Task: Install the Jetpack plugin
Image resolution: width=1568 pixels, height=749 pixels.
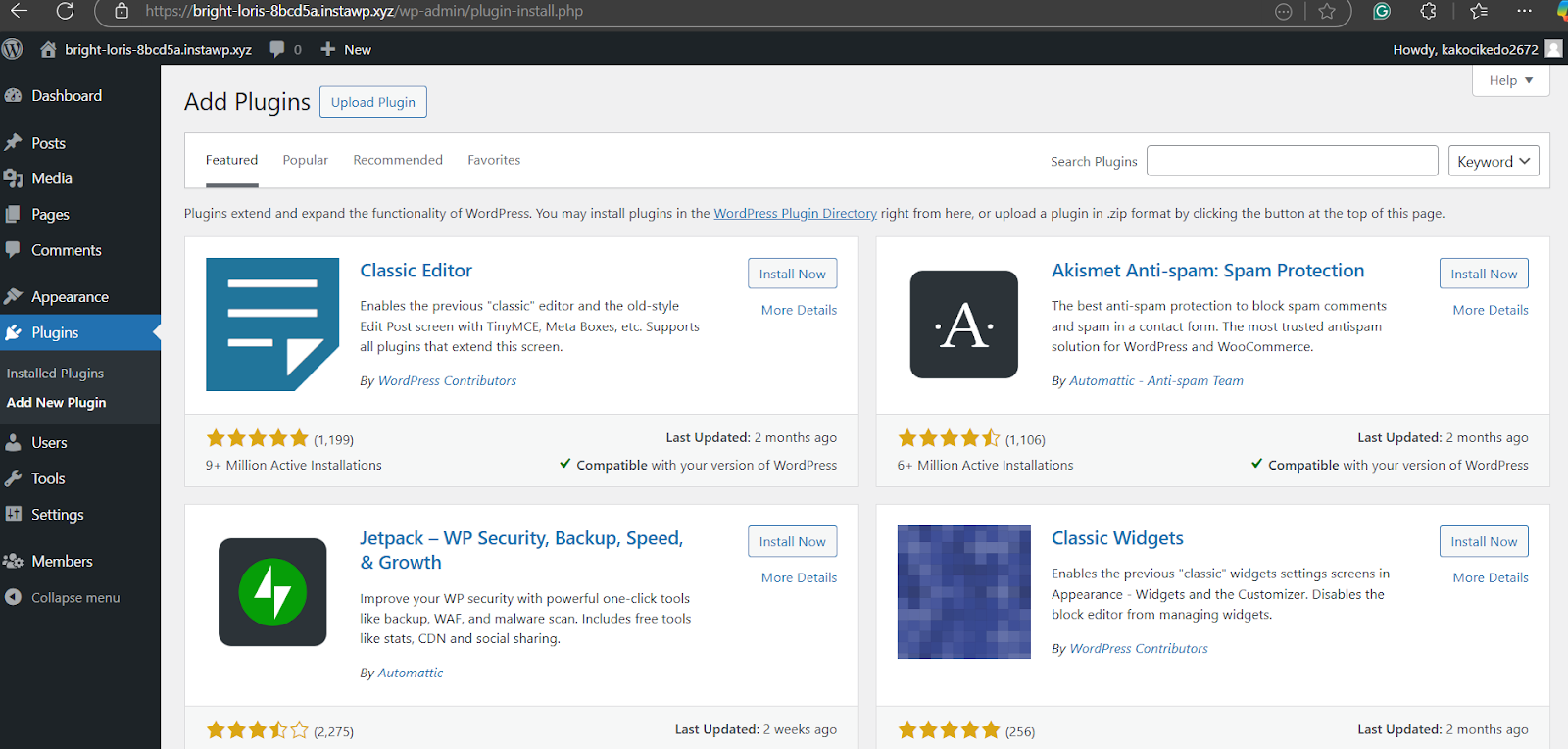Action: click(x=793, y=541)
